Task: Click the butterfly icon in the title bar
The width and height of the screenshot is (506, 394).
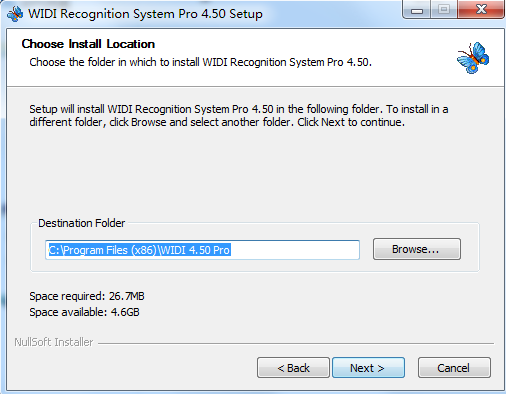Action: click(15, 14)
